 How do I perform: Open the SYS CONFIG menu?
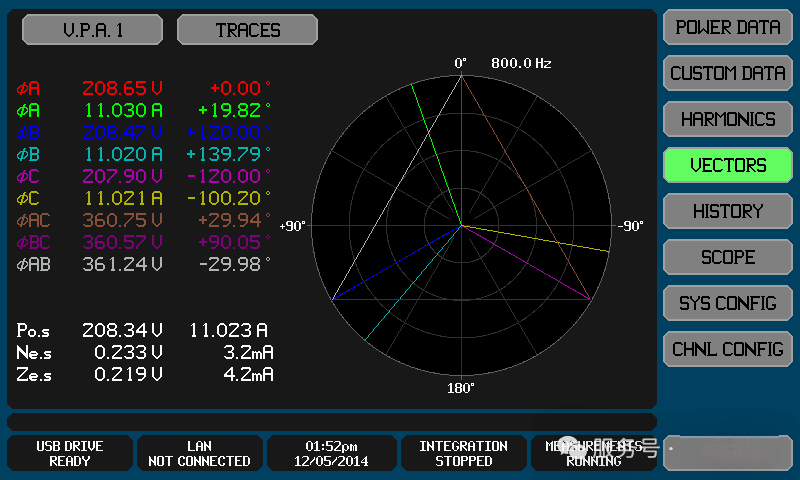pyautogui.click(x=727, y=304)
